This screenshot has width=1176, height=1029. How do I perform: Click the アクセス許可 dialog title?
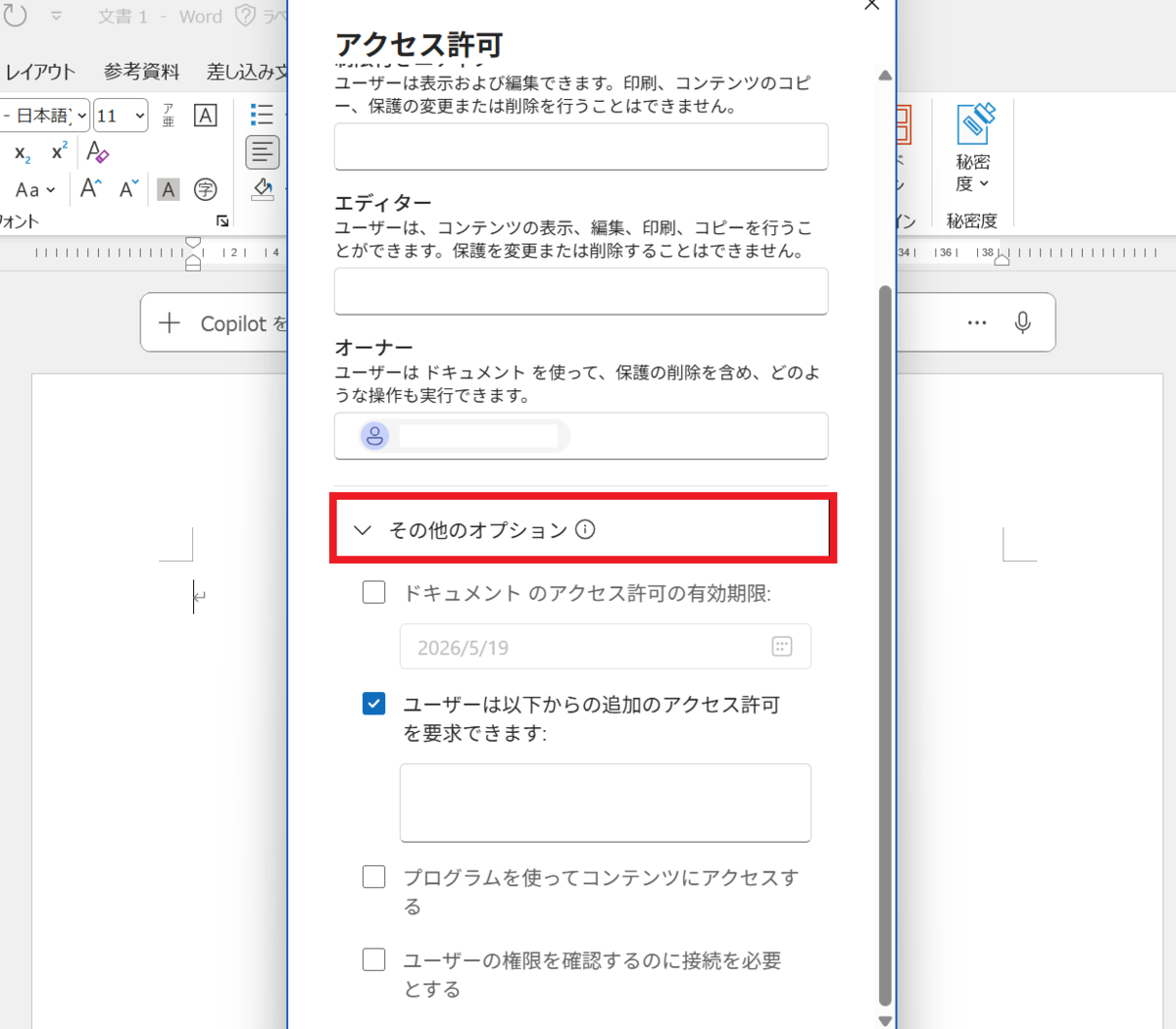[419, 44]
